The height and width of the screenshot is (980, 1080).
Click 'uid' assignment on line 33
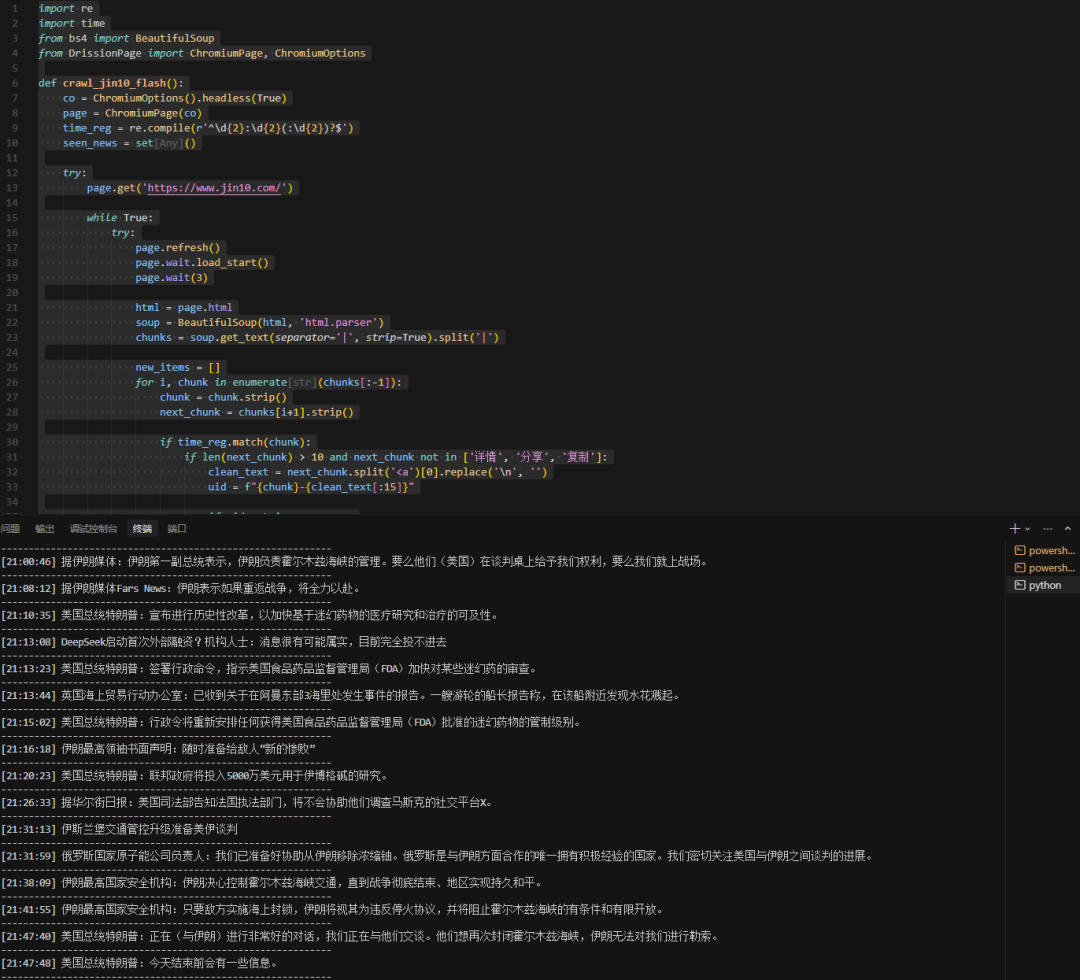217,487
